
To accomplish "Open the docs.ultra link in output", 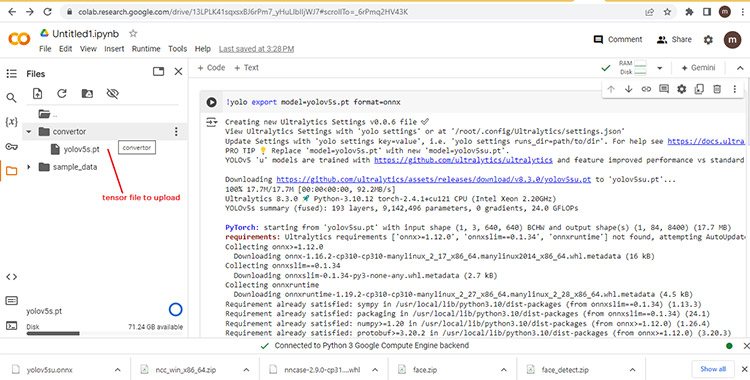I will [706, 141].
